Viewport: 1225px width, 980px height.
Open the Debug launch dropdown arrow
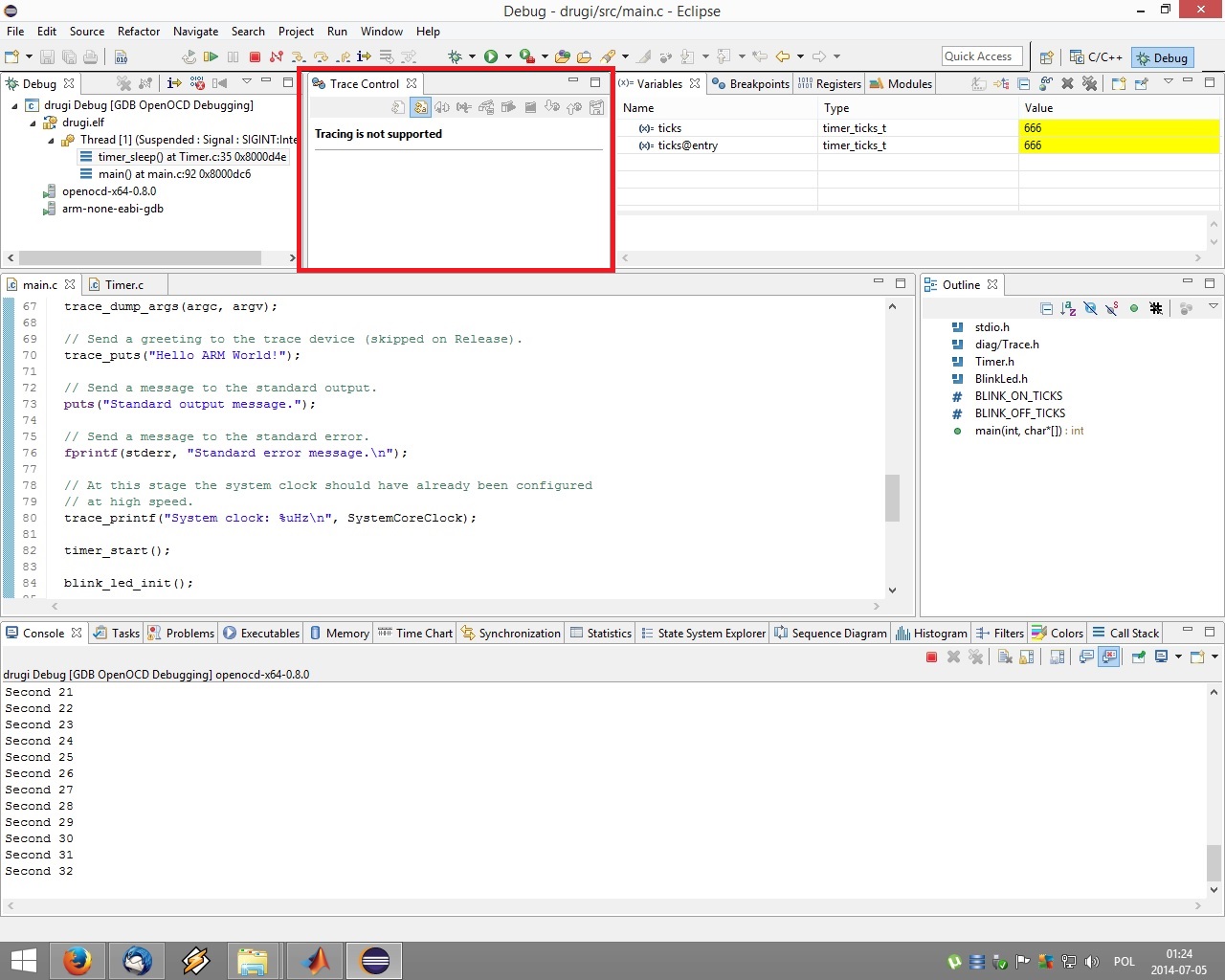(x=472, y=57)
